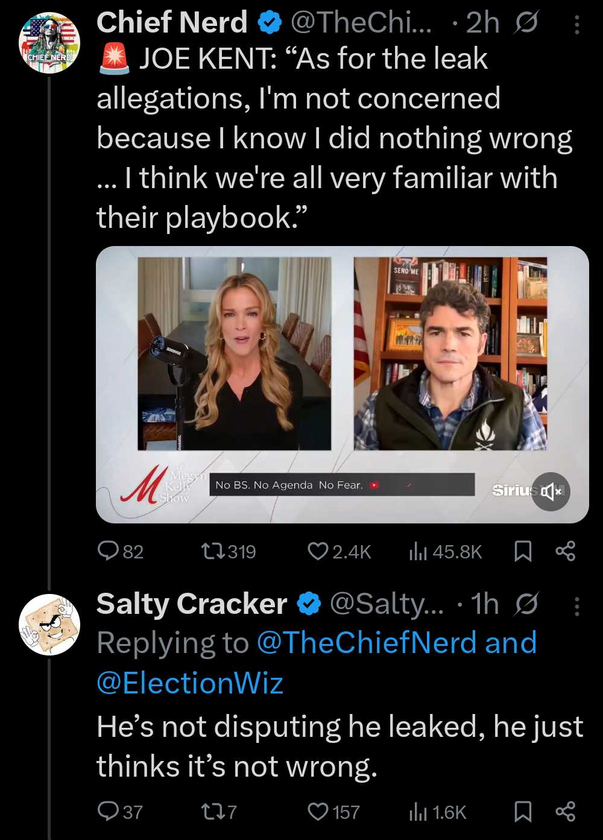This screenshot has width=603, height=840.
Task: View analytics for Chief Nerd's post
Action: click(420, 551)
